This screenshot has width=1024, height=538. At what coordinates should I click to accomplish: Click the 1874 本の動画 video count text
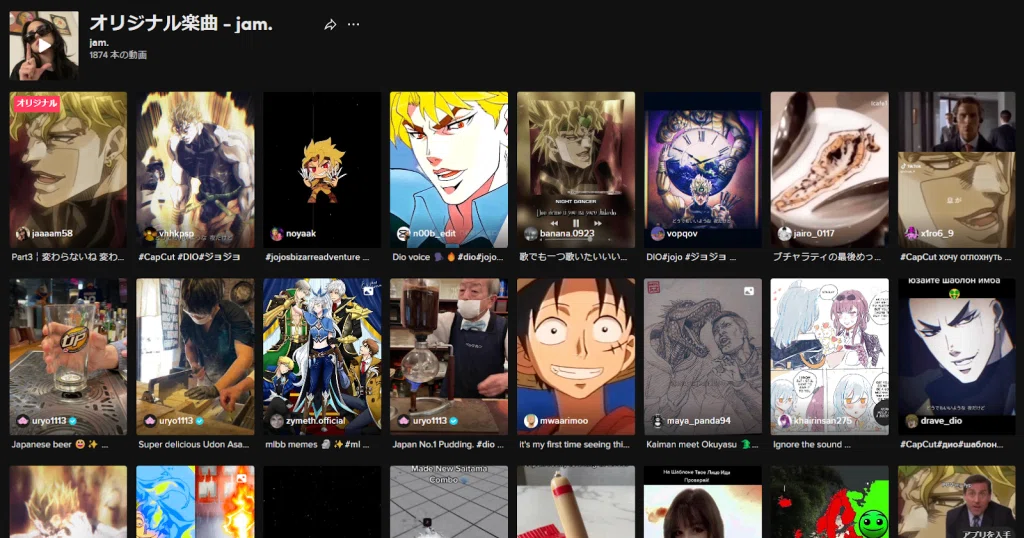(118, 55)
